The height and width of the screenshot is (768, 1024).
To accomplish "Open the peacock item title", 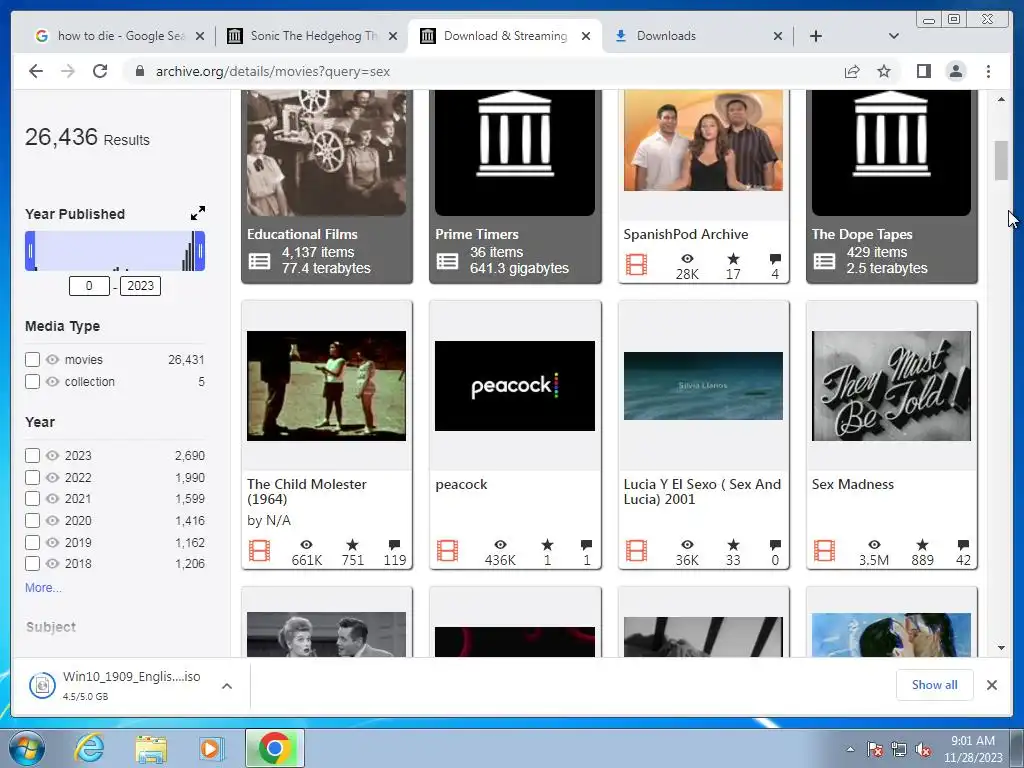I will click(461, 484).
